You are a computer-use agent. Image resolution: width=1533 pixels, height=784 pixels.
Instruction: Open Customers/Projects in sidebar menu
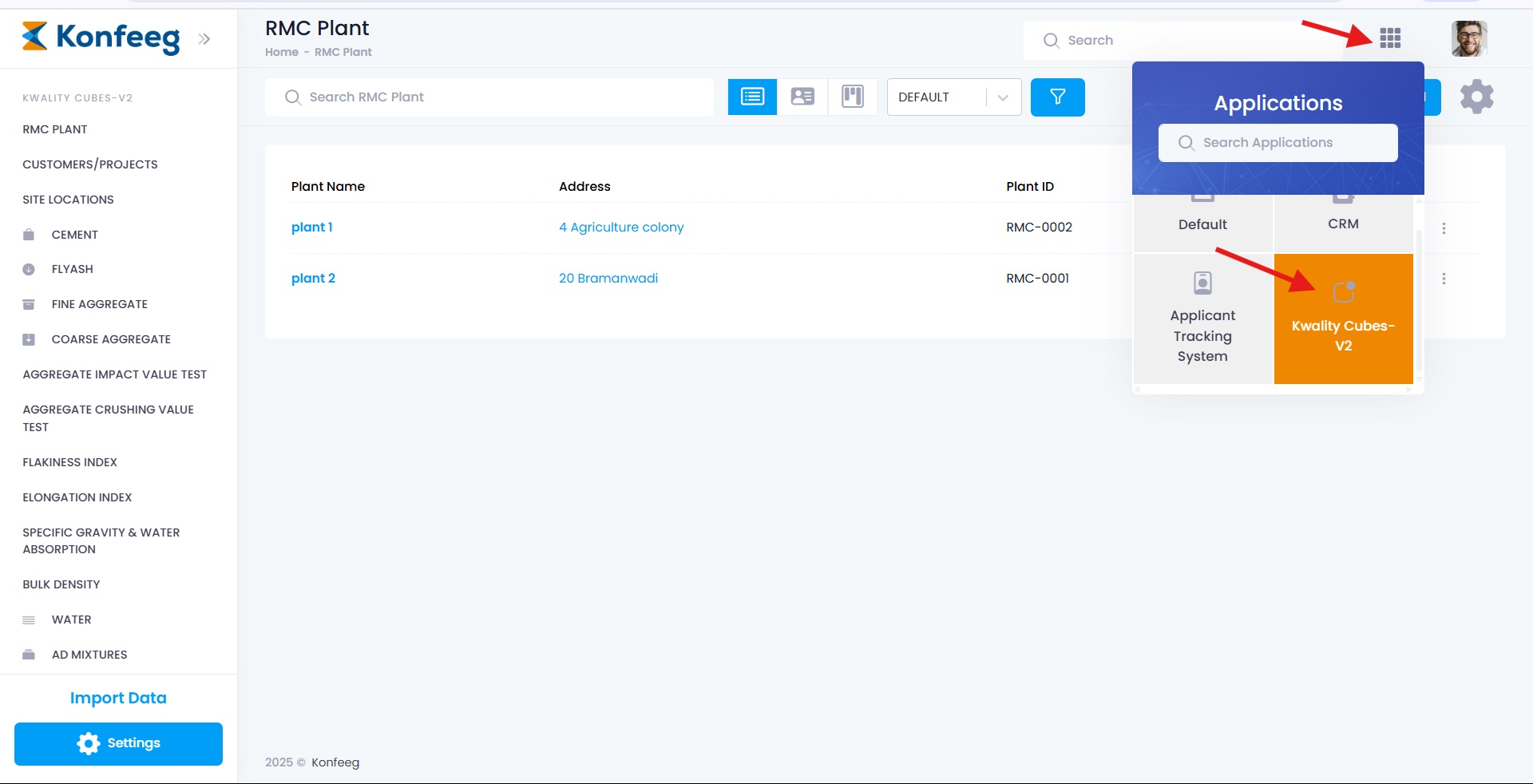pyautogui.click(x=90, y=164)
